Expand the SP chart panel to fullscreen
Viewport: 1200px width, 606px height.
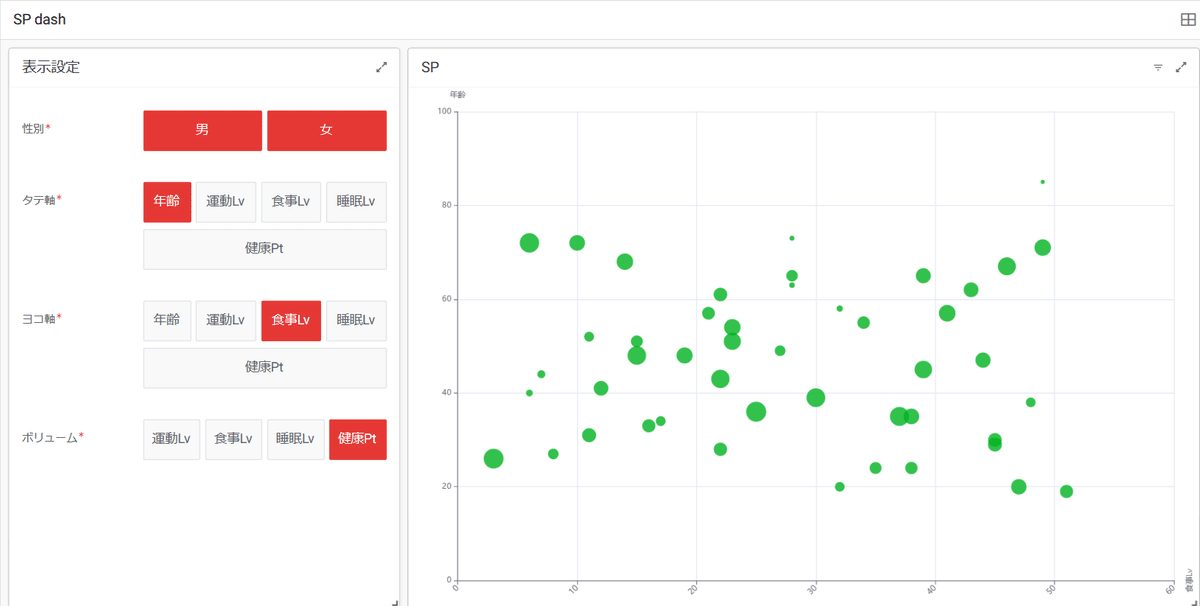(x=1181, y=67)
